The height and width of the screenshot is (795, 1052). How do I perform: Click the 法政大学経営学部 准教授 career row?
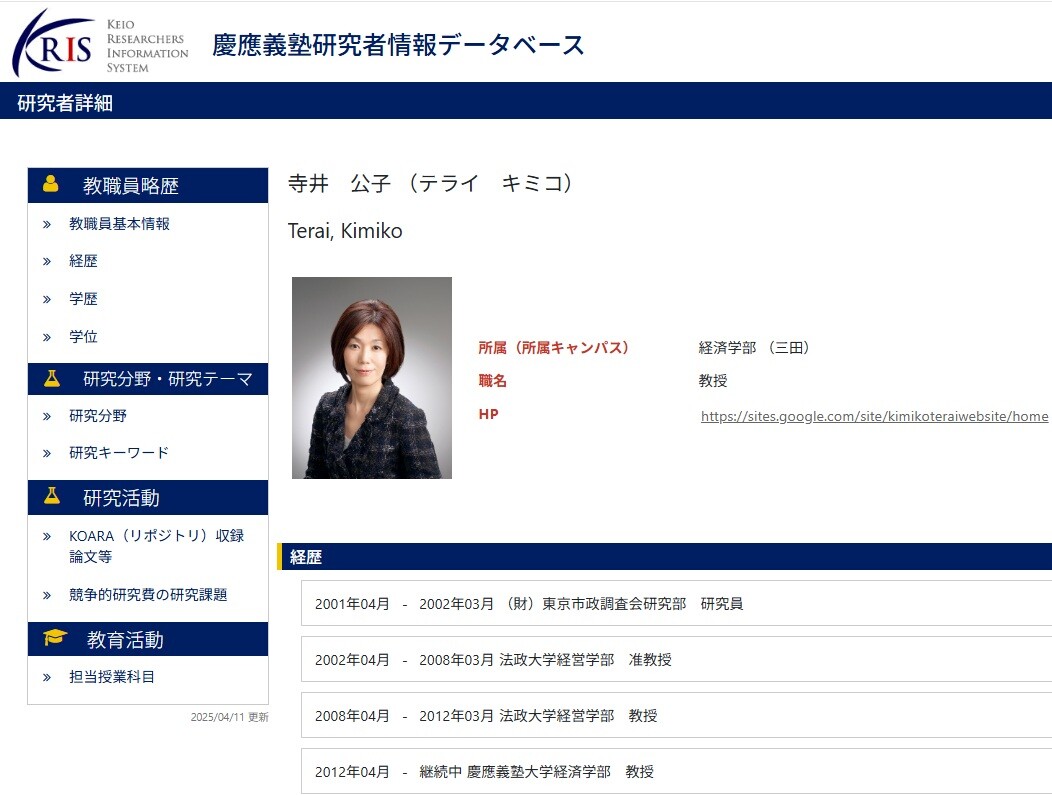676,659
